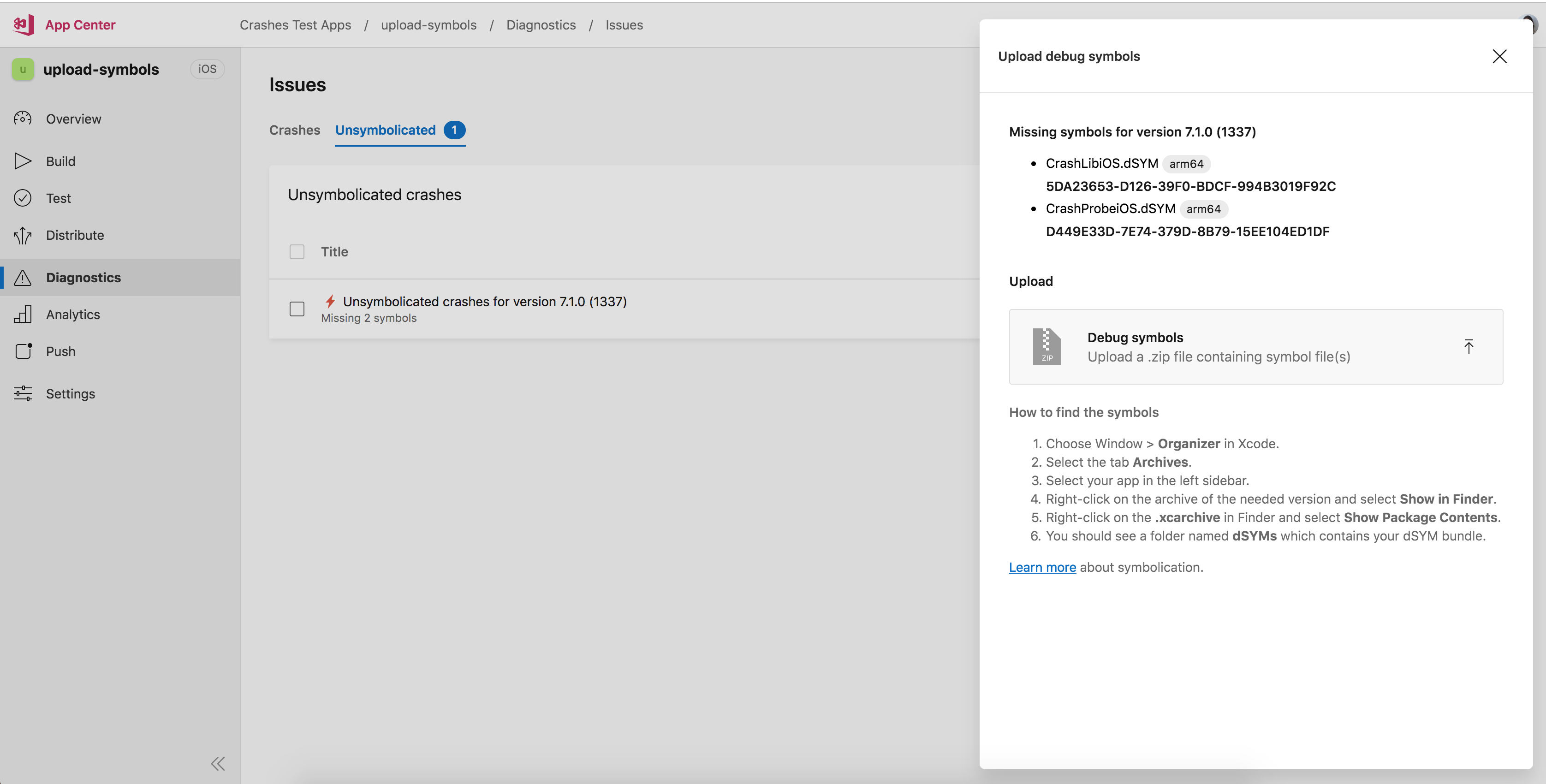The width and height of the screenshot is (1546, 784).
Task: Click the debug symbols zip file icon
Action: point(1047,346)
